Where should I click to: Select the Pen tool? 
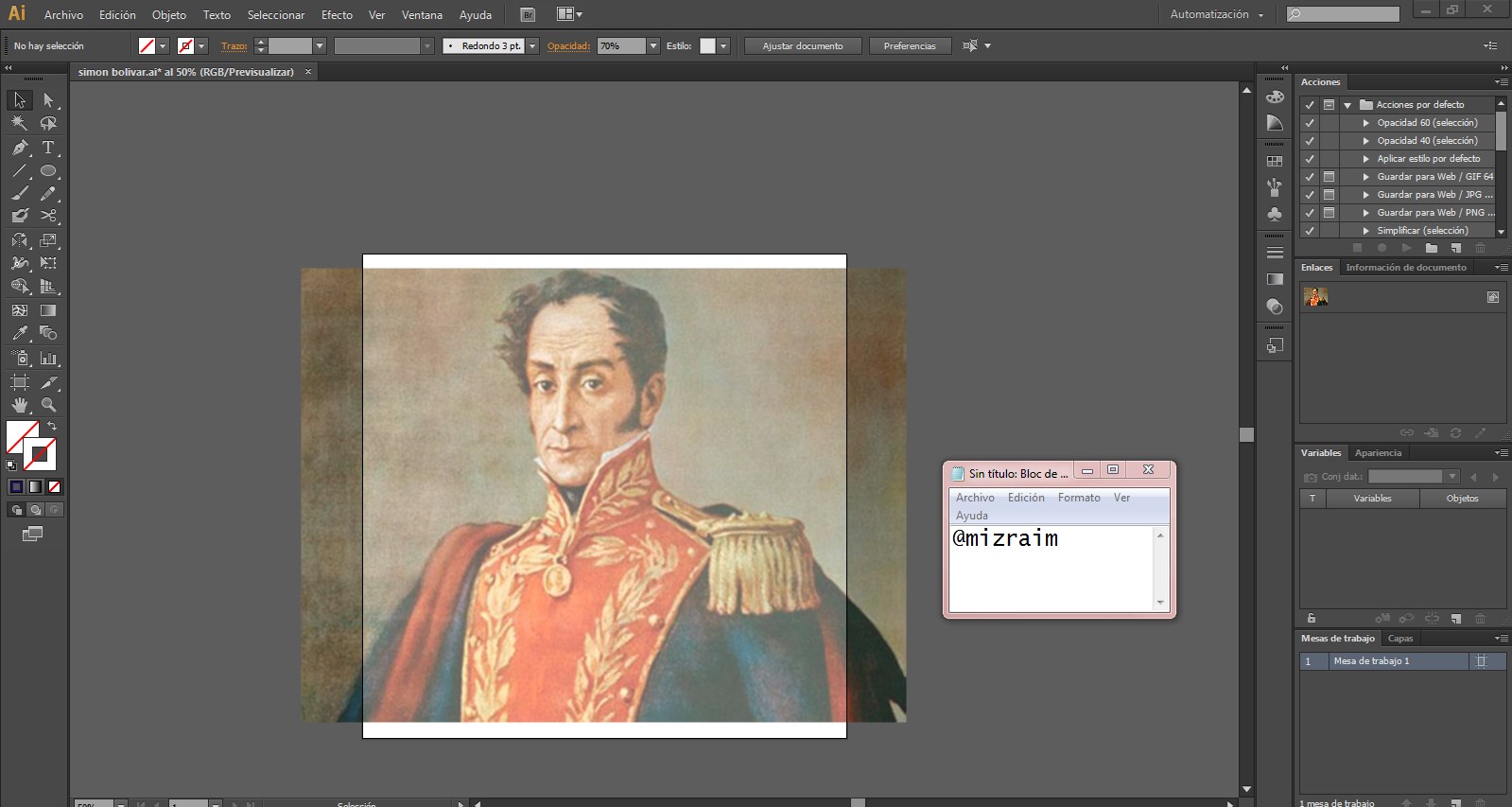[x=20, y=148]
